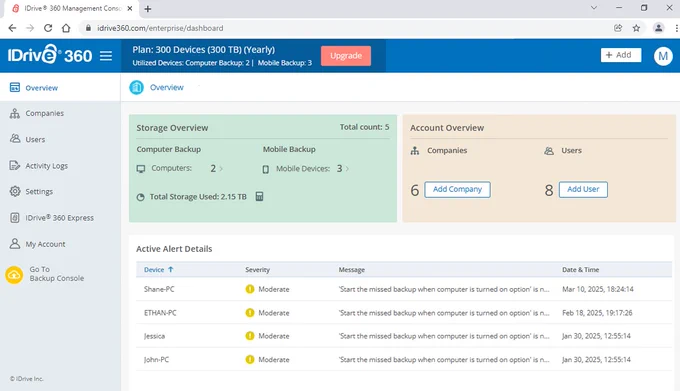Click the My Account person icon
Screen dimensions: 680x391
15,244
